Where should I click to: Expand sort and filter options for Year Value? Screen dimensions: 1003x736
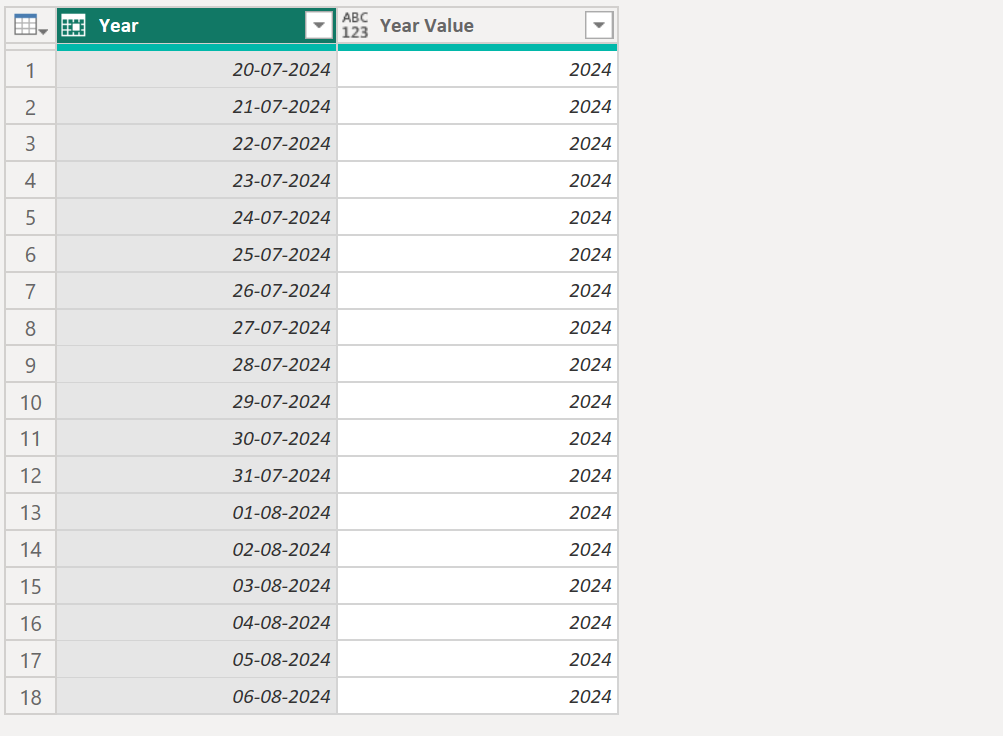598,25
